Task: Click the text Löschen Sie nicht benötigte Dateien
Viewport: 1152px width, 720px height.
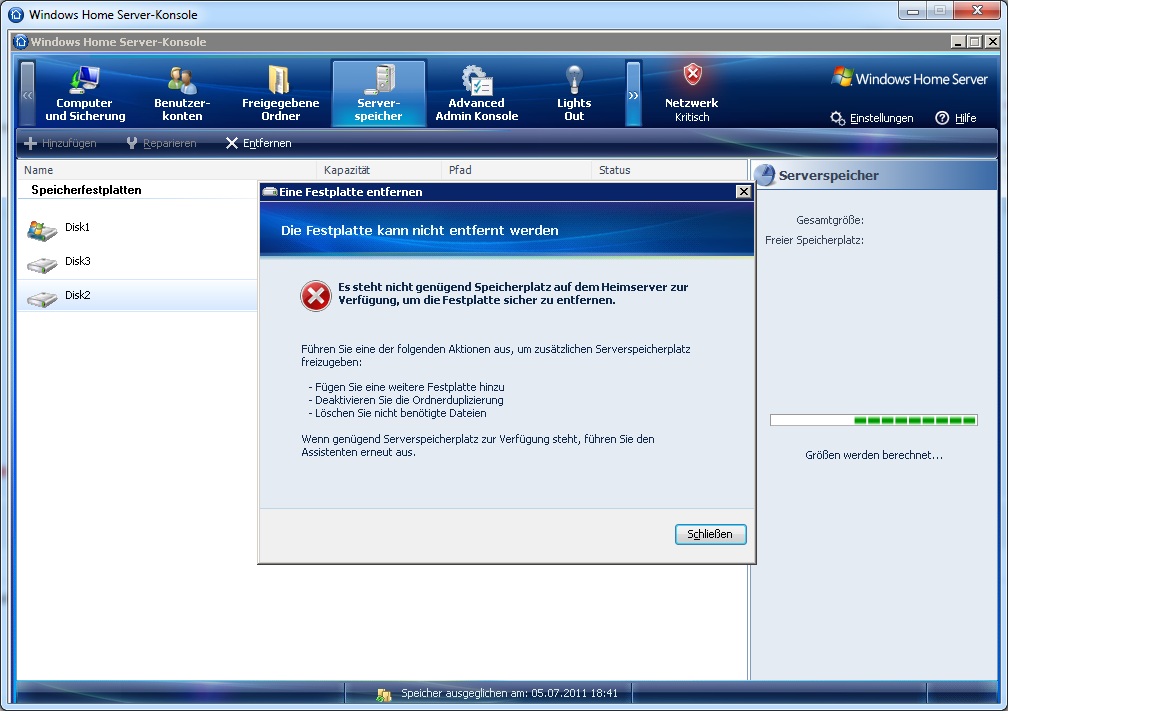Action: coord(401,414)
